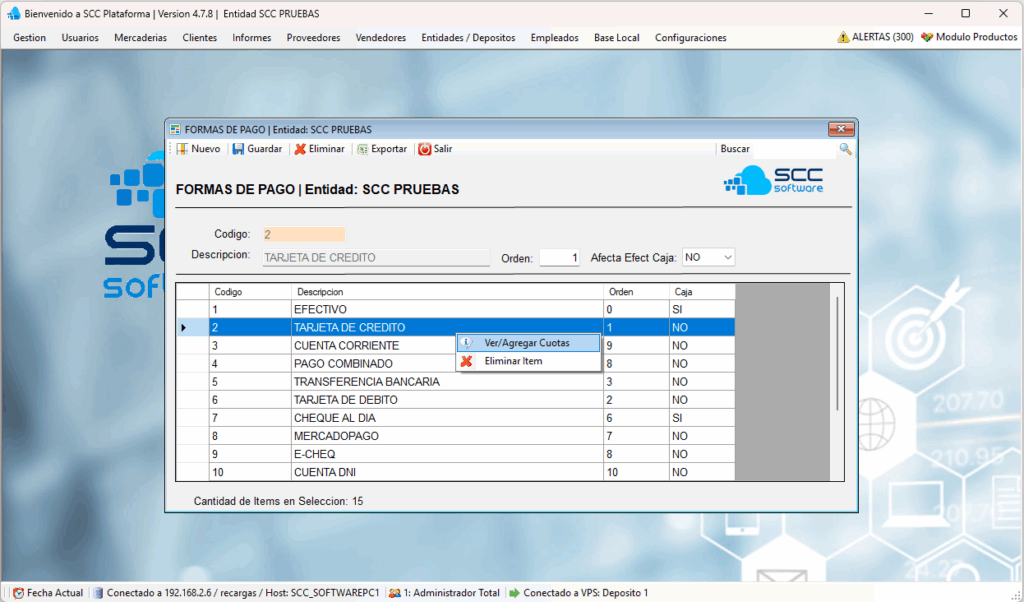Click the Orden number field

(559, 258)
